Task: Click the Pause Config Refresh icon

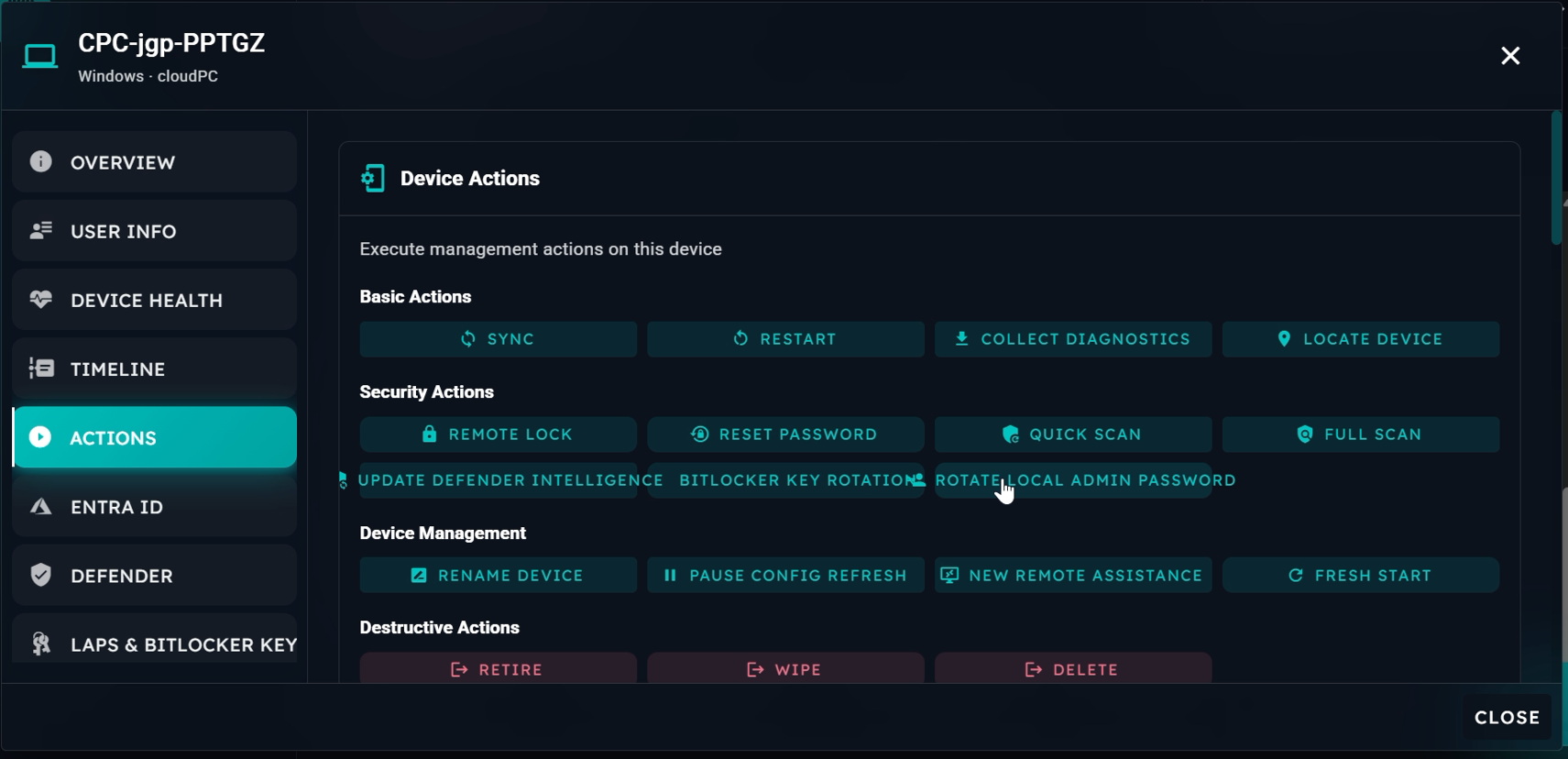Action: click(x=670, y=576)
